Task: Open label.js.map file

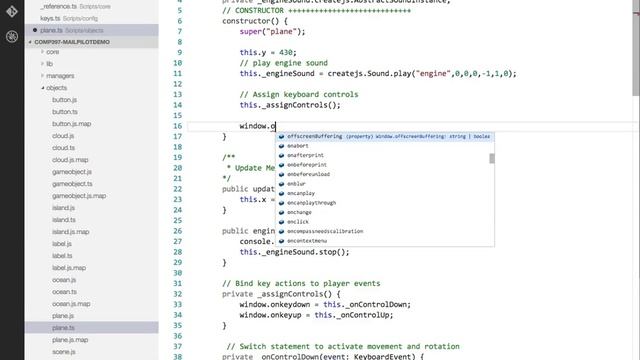Action: (x=69, y=268)
